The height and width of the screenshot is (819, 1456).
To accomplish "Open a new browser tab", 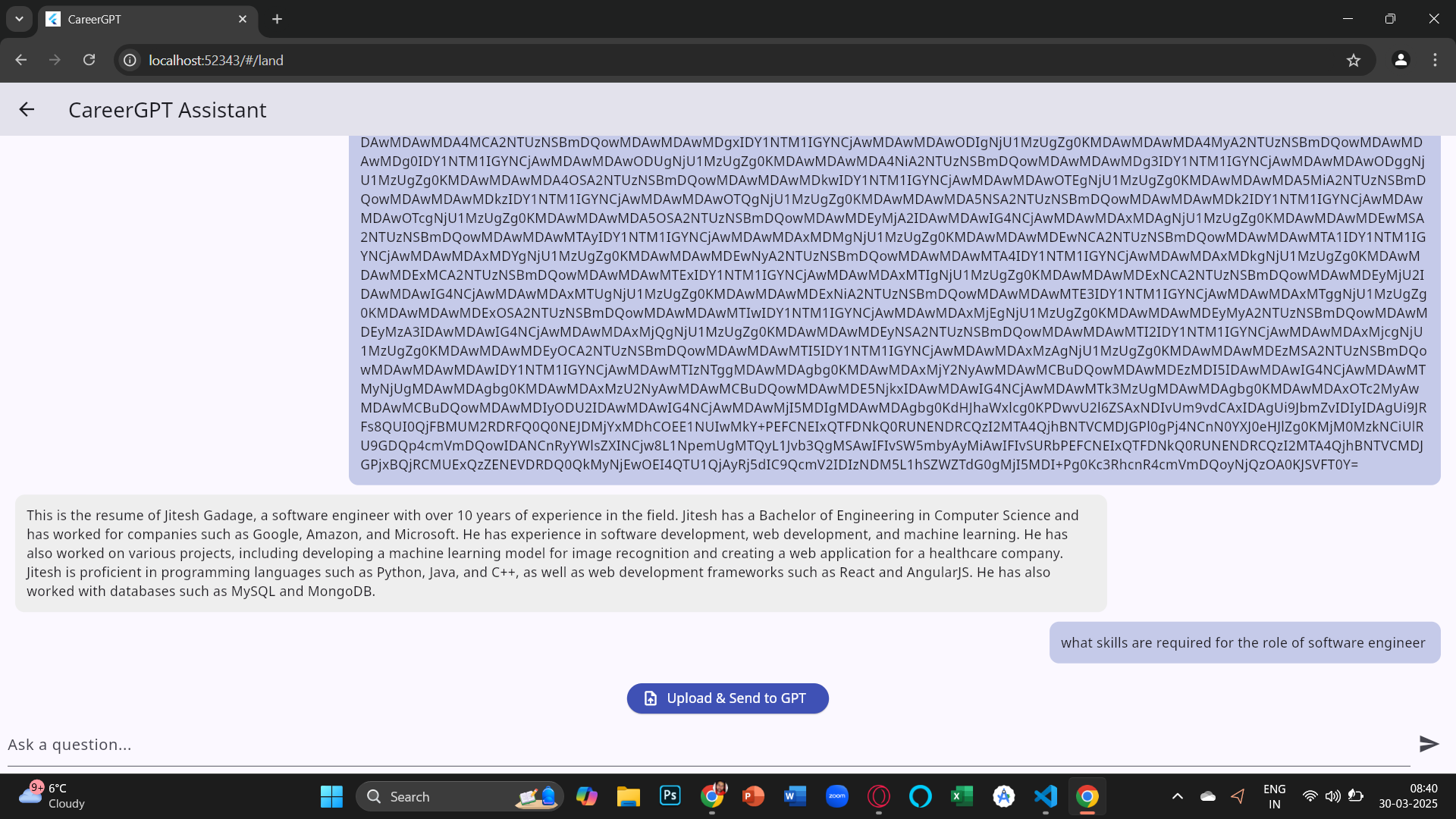I will point(278,19).
